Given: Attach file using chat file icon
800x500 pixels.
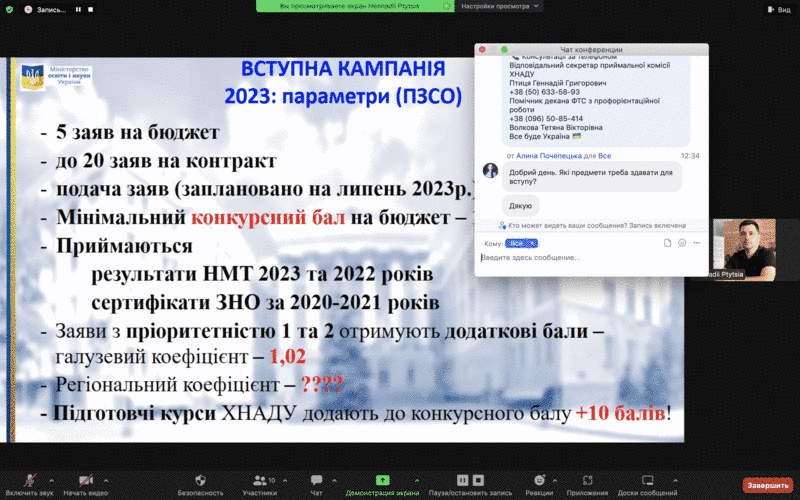Looking at the screenshot, I should [667, 243].
